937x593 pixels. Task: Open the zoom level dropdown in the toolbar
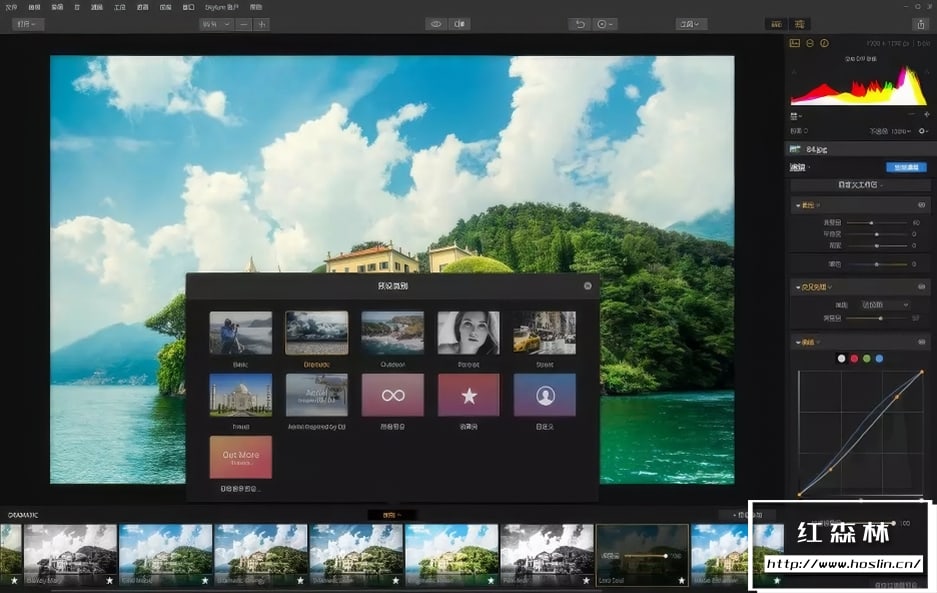[x=216, y=24]
